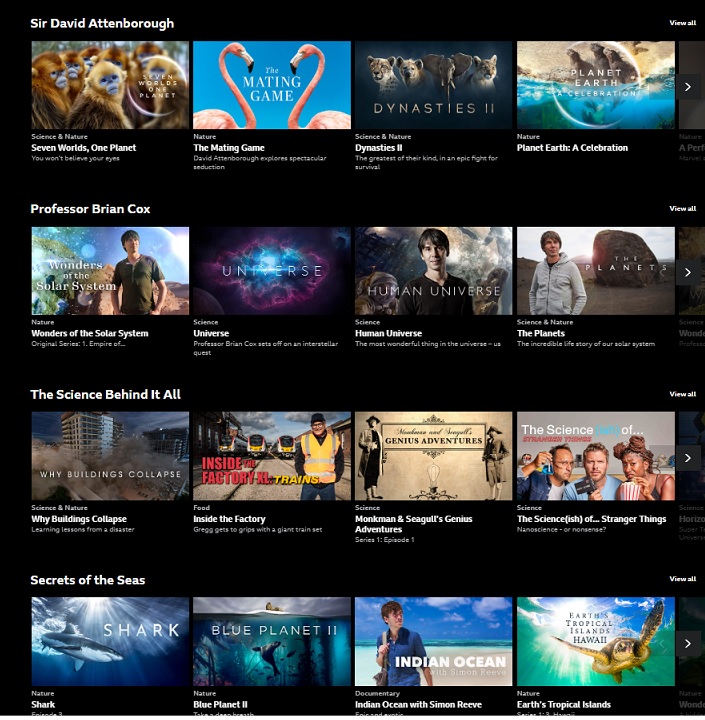Open The Planets thumbnail
Screen dimensions: 705x720
[x=596, y=271]
